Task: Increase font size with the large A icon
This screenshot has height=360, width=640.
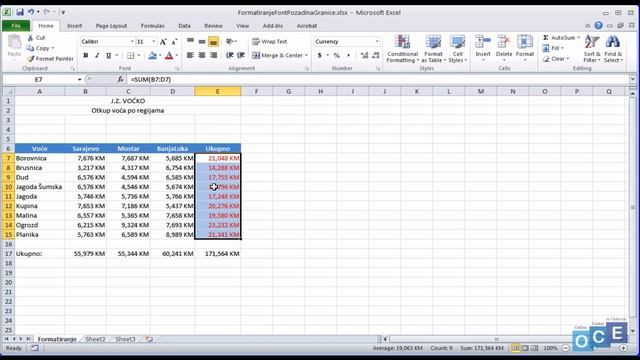Action: [x=163, y=42]
